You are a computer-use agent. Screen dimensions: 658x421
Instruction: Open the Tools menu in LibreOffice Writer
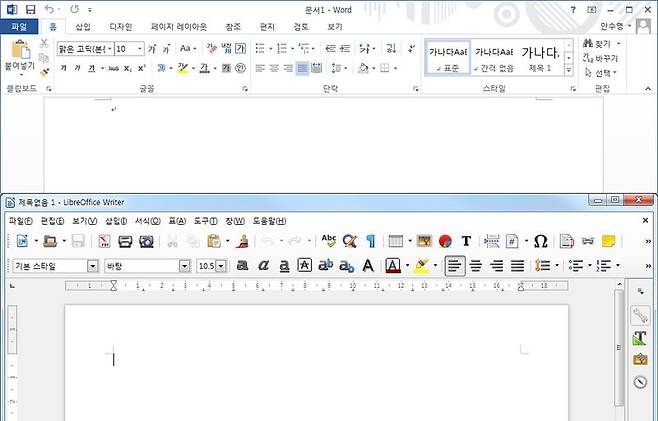(x=206, y=221)
